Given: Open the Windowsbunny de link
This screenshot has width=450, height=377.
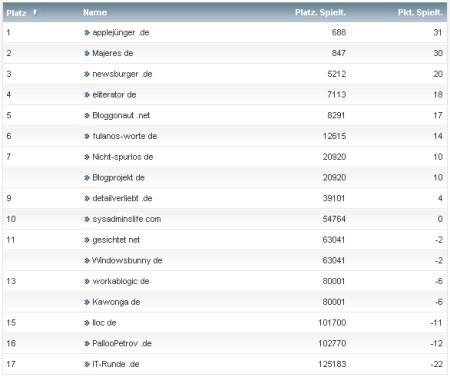Looking at the screenshot, I should tap(127, 260).
